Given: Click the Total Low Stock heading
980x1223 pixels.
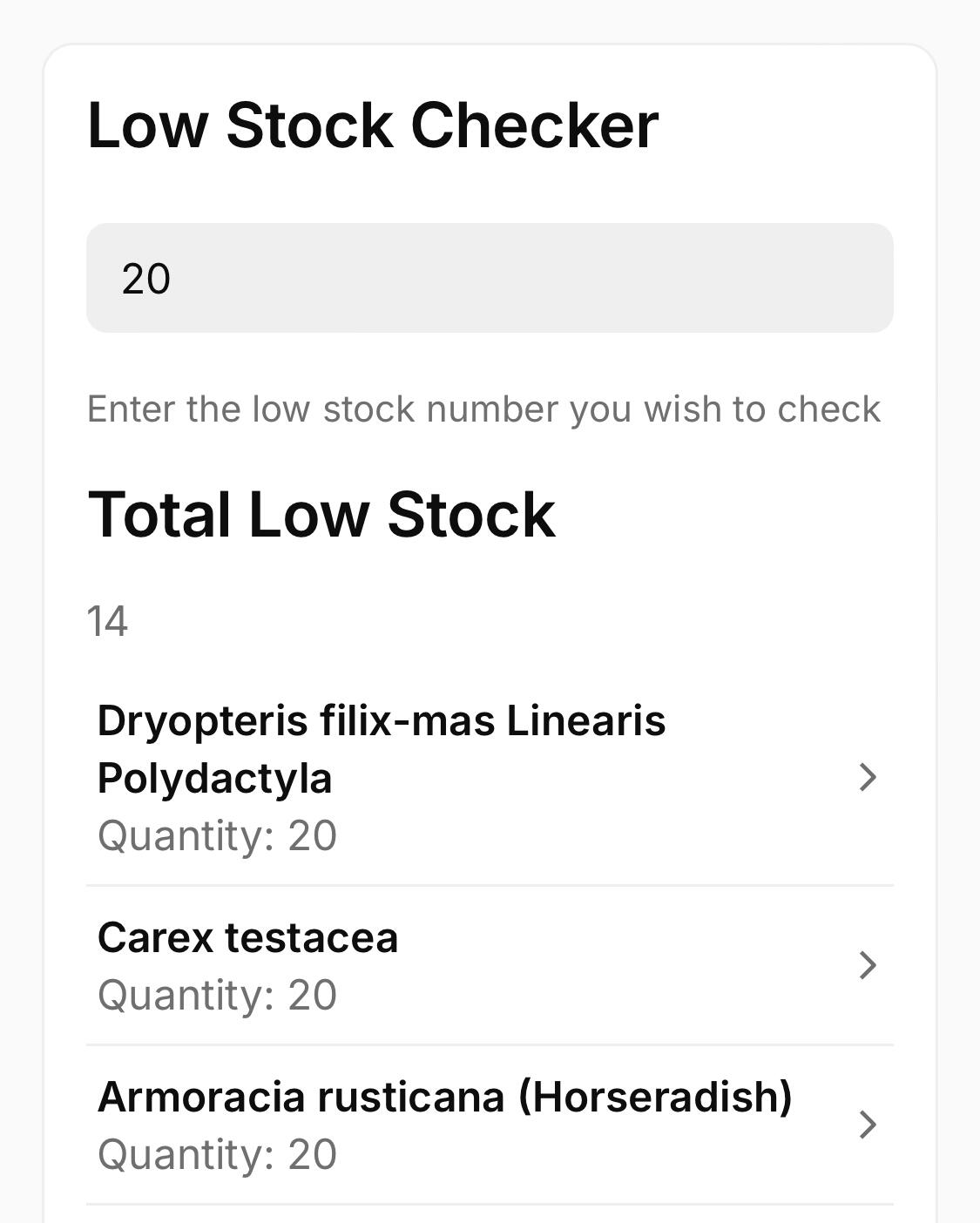Looking at the screenshot, I should coord(321,515).
